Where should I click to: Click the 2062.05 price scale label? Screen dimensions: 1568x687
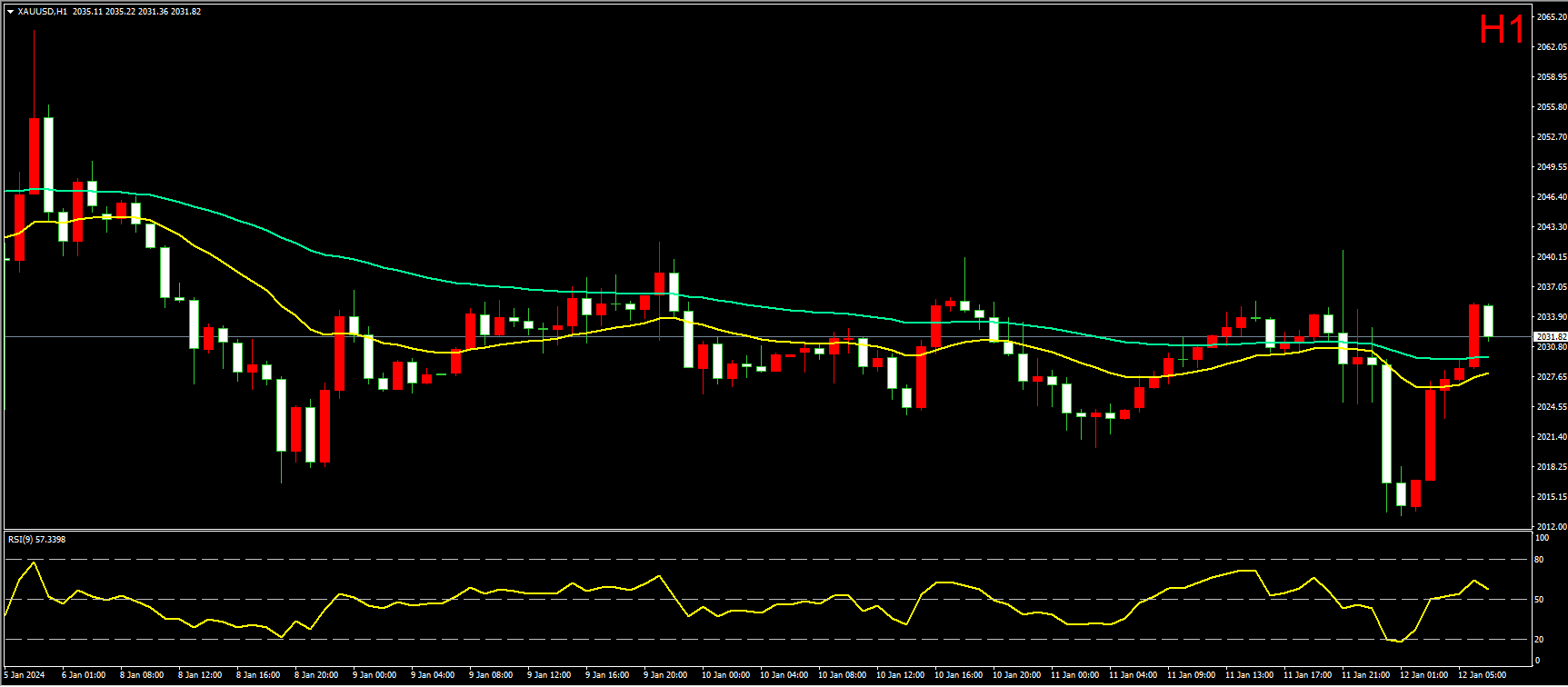pyautogui.click(x=1552, y=47)
